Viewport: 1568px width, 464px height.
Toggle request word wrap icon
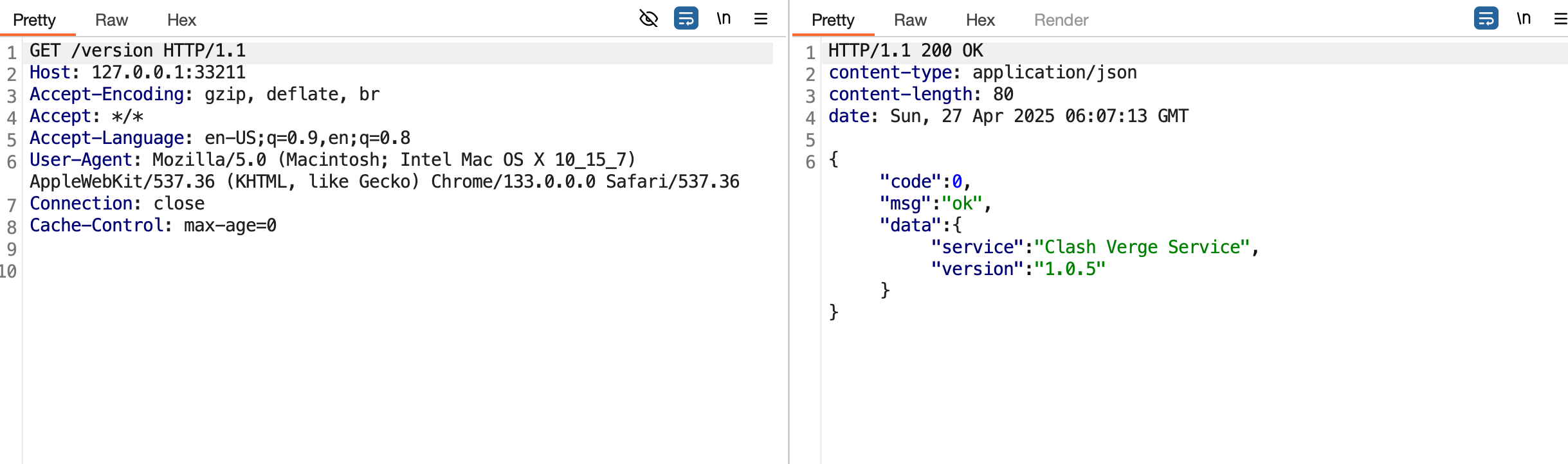click(x=686, y=19)
